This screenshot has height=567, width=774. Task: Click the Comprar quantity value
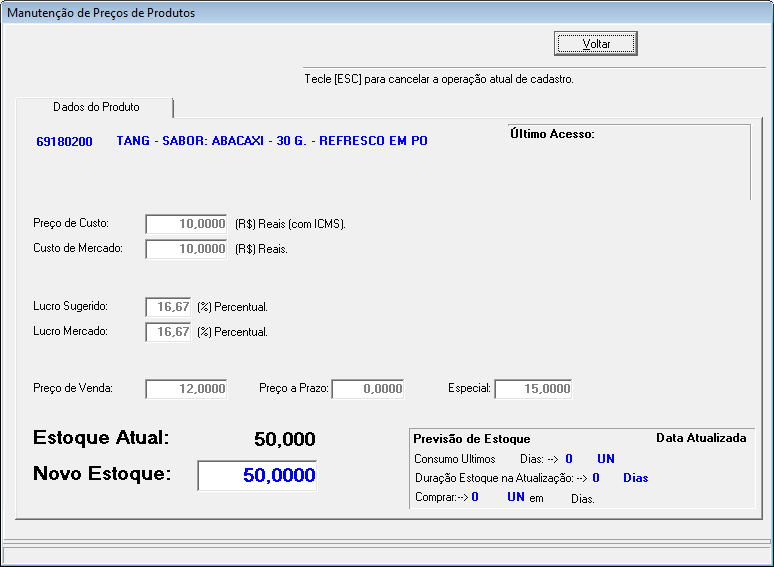coord(475,496)
